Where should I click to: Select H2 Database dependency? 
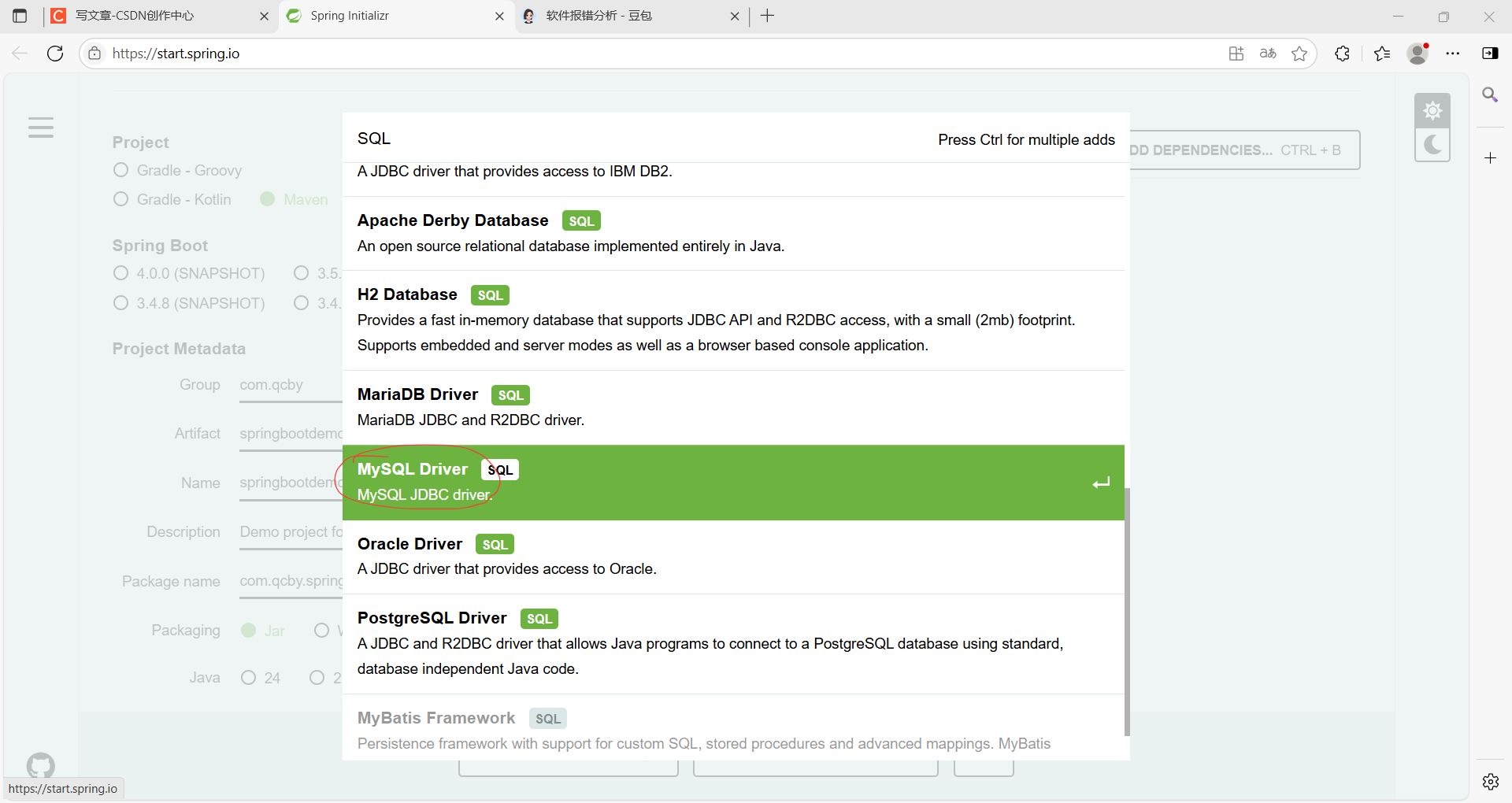tap(733, 320)
